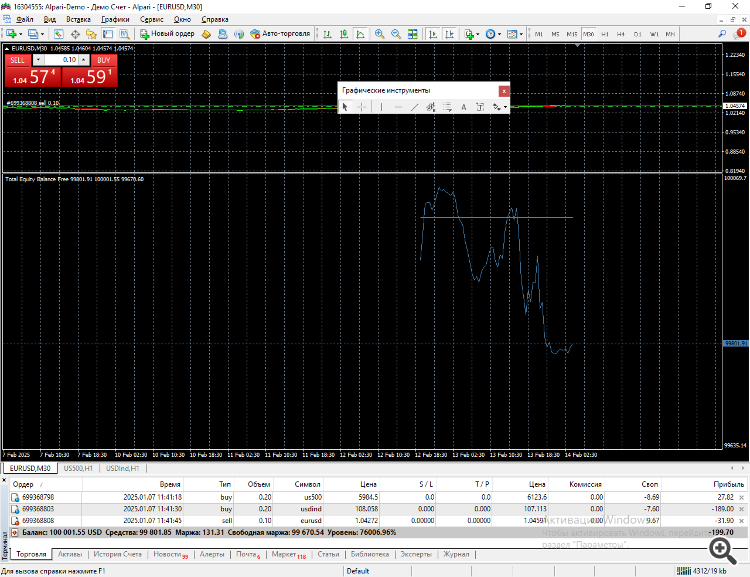This screenshot has width=750, height=577.
Task: Increase the trade volume arrow
Action: pyautogui.click(x=84, y=59)
